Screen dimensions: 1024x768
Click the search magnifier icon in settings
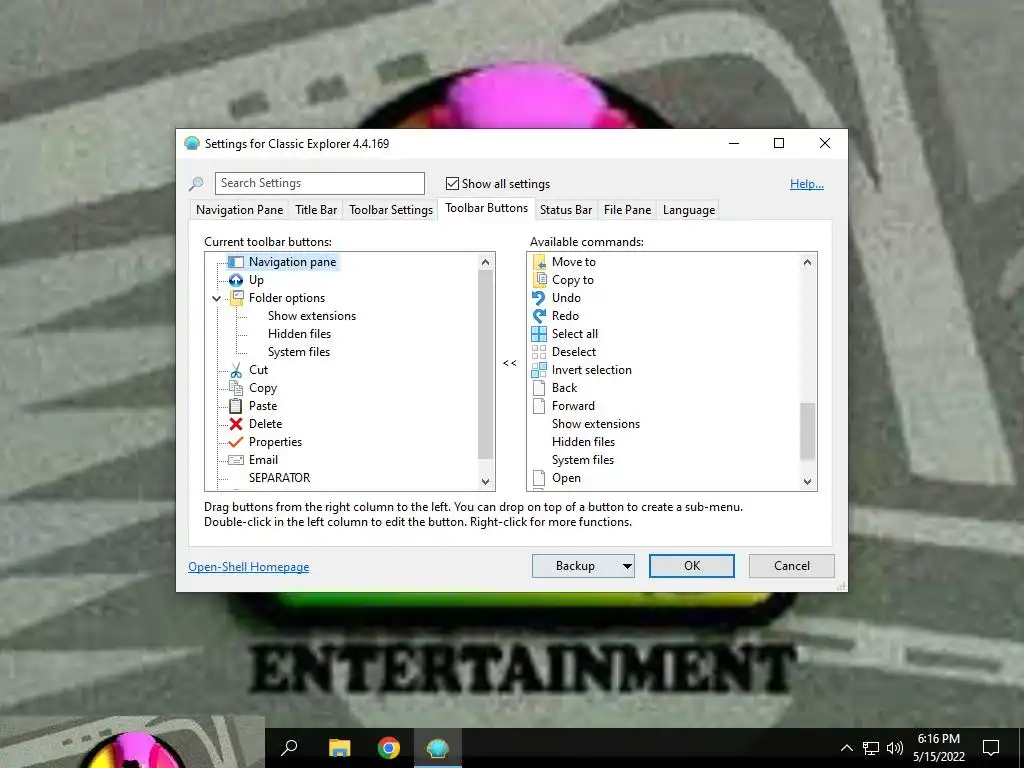(x=196, y=184)
